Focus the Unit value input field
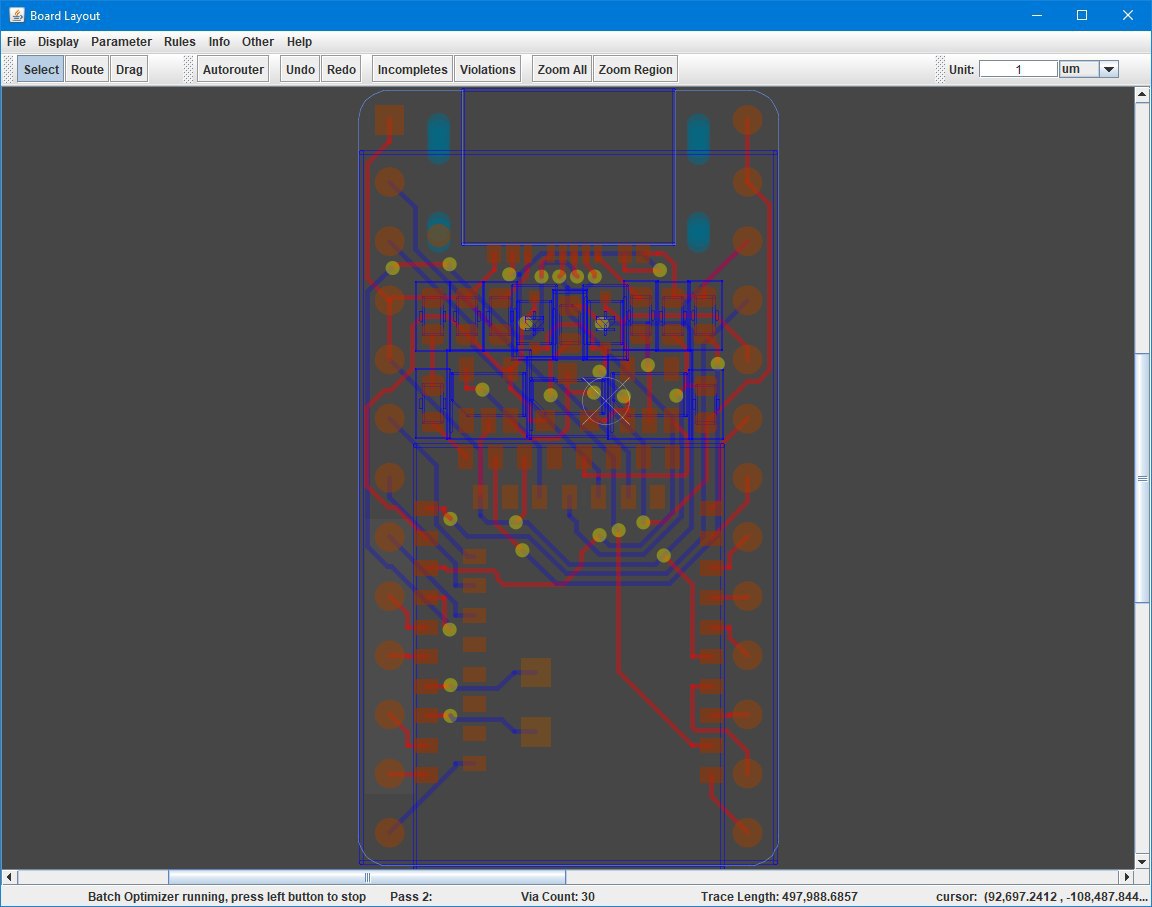The width and height of the screenshot is (1152, 907). pos(1018,69)
